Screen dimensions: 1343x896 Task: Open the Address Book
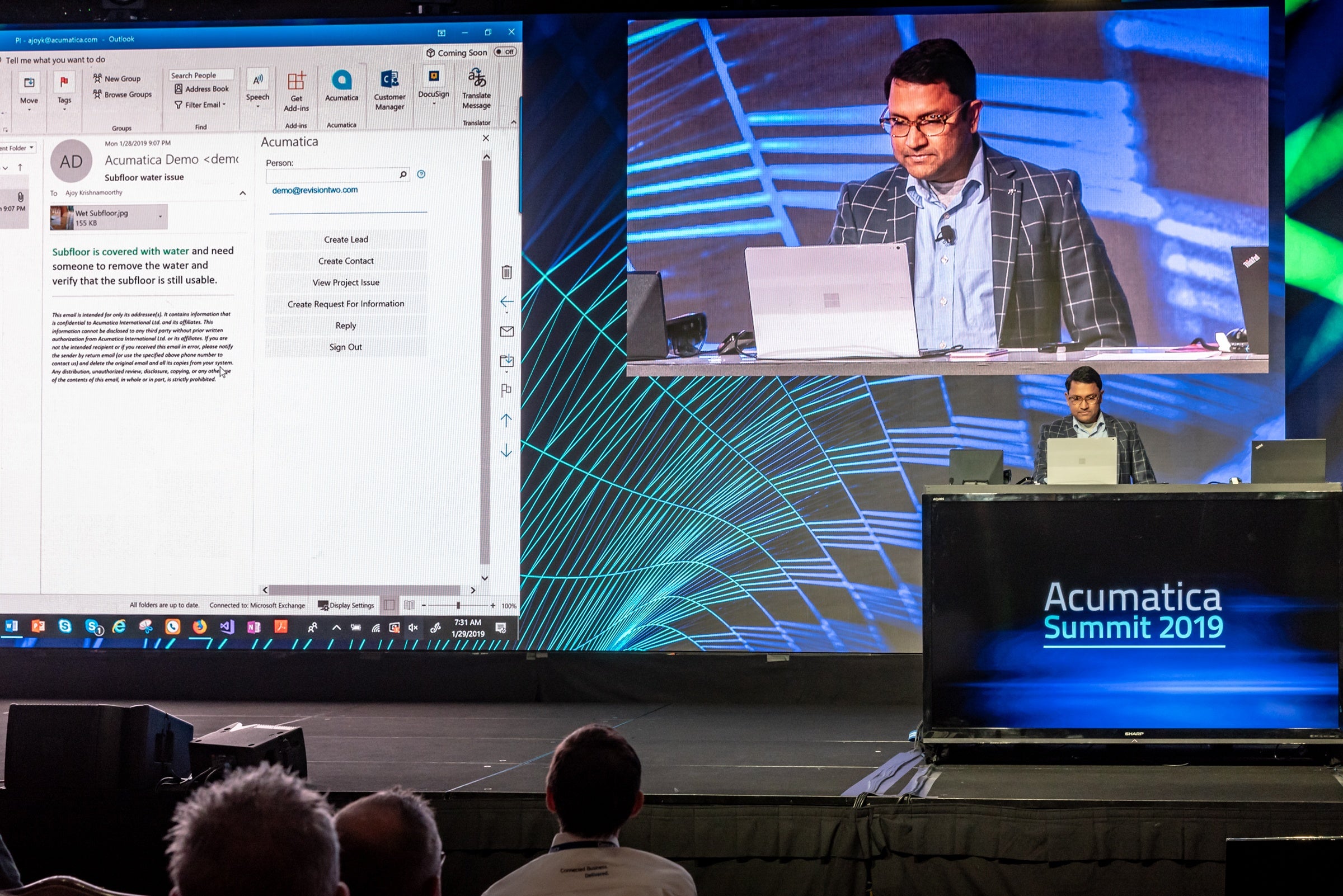(201, 89)
